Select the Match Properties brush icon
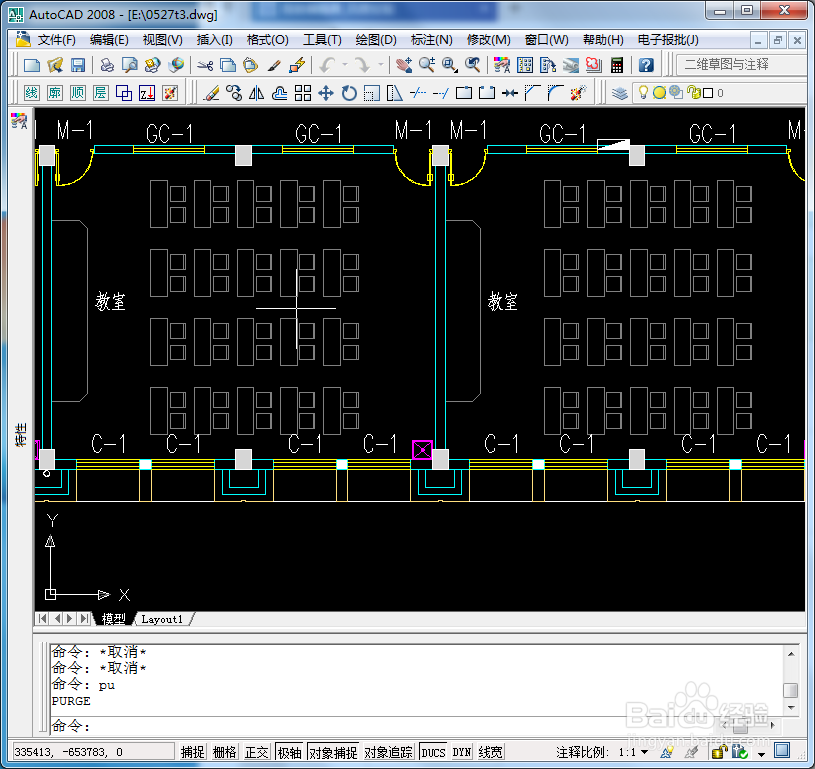Image resolution: width=815 pixels, height=769 pixels. pyautogui.click(x=274, y=65)
